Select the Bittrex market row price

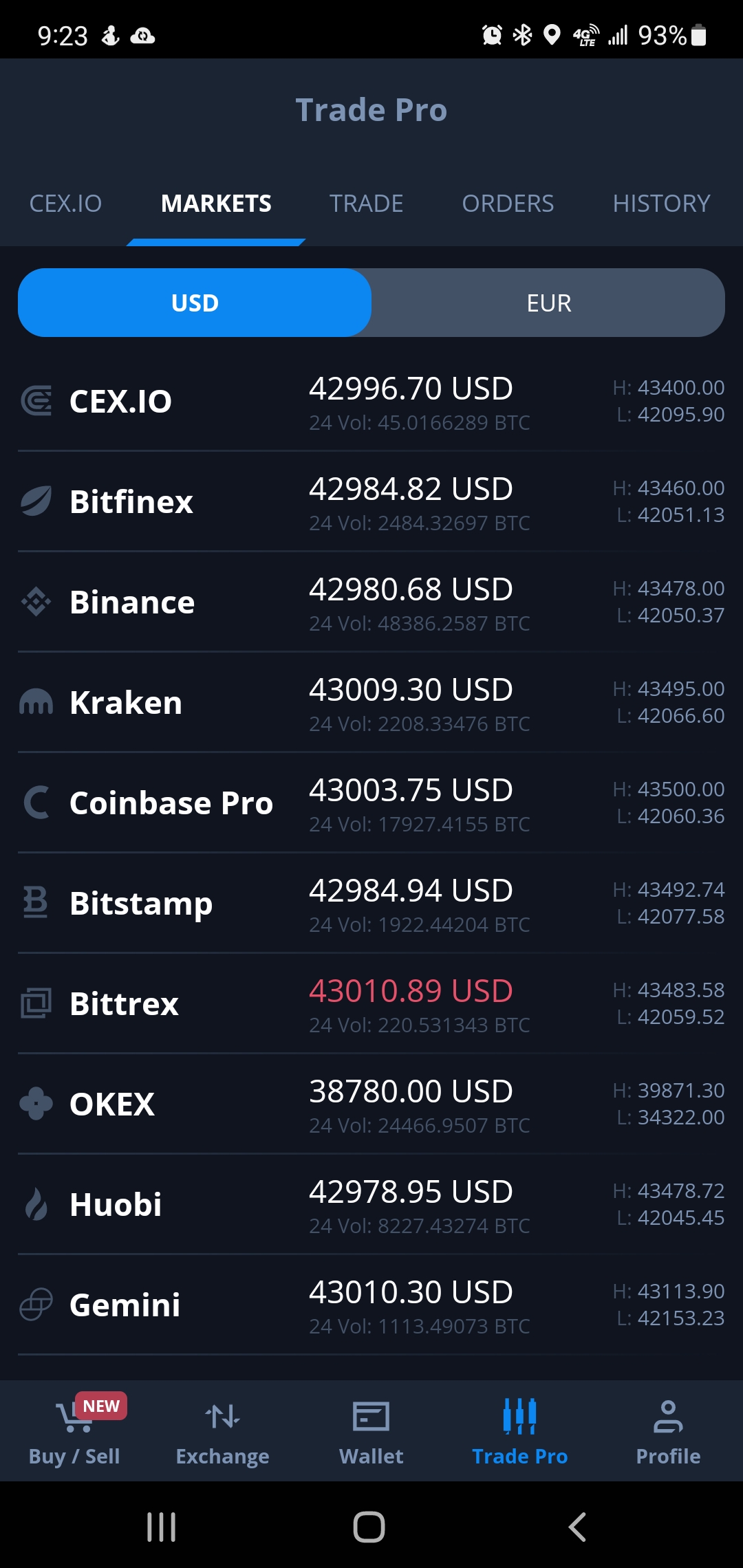tap(411, 991)
